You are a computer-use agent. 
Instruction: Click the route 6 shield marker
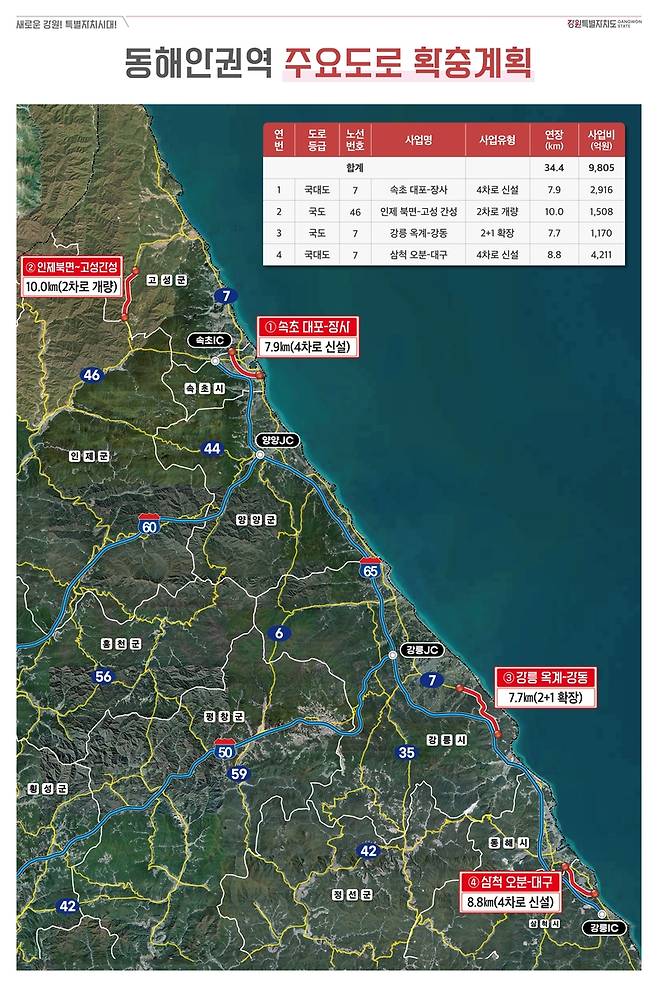coord(279,632)
